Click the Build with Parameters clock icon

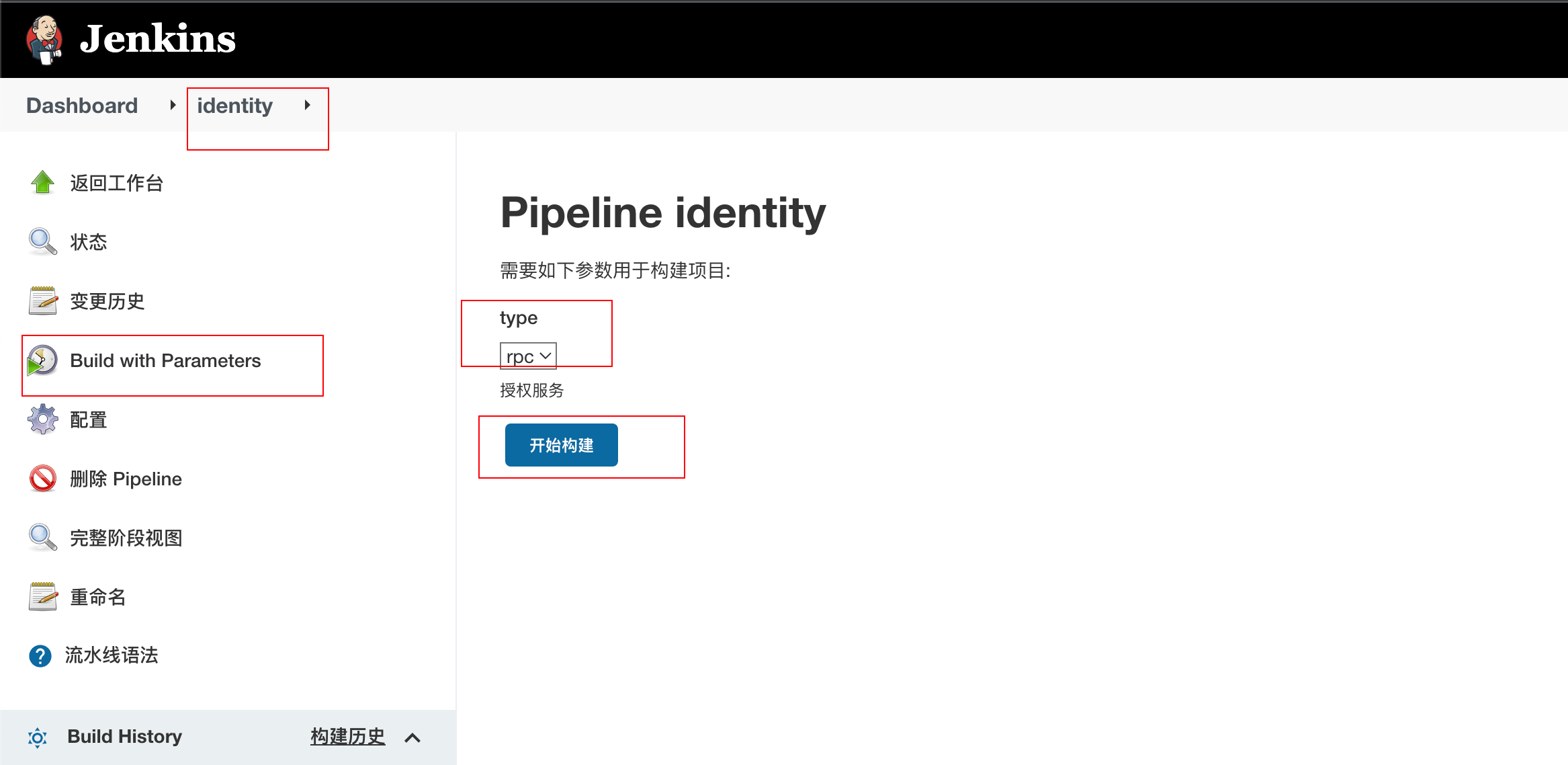point(42,360)
